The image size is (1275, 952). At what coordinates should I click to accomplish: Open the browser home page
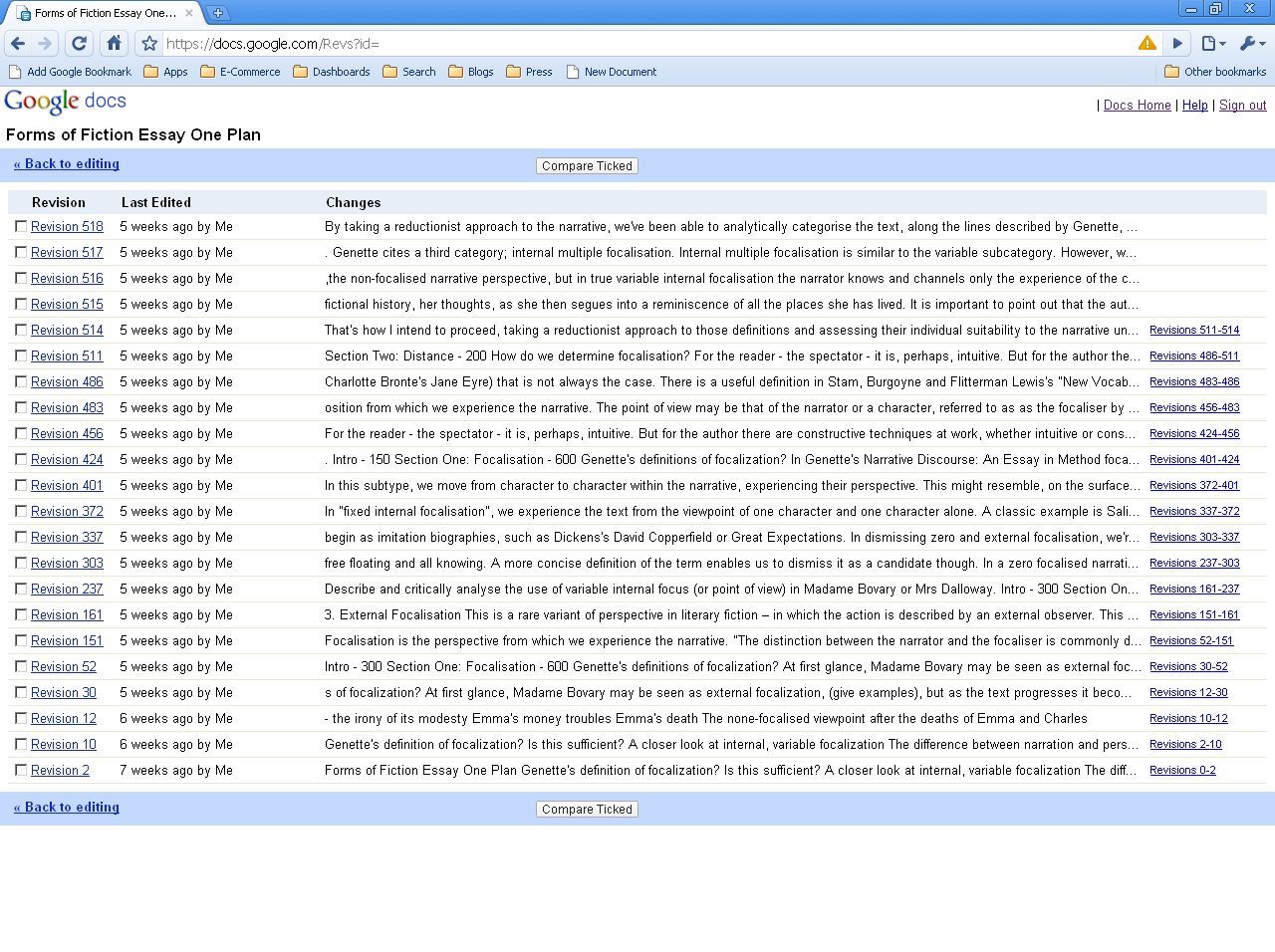pyautogui.click(x=114, y=43)
